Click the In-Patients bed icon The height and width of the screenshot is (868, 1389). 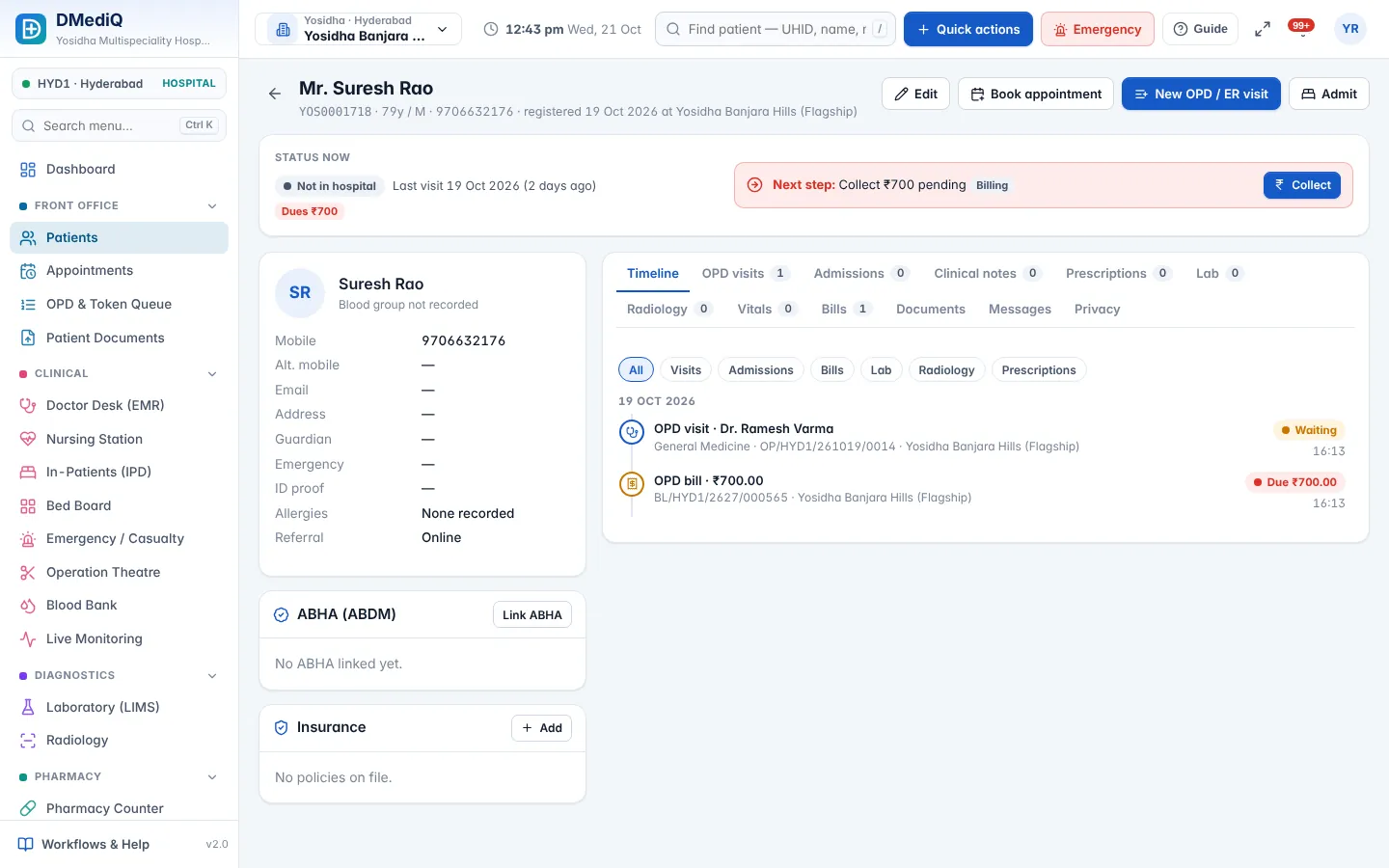[28, 473]
